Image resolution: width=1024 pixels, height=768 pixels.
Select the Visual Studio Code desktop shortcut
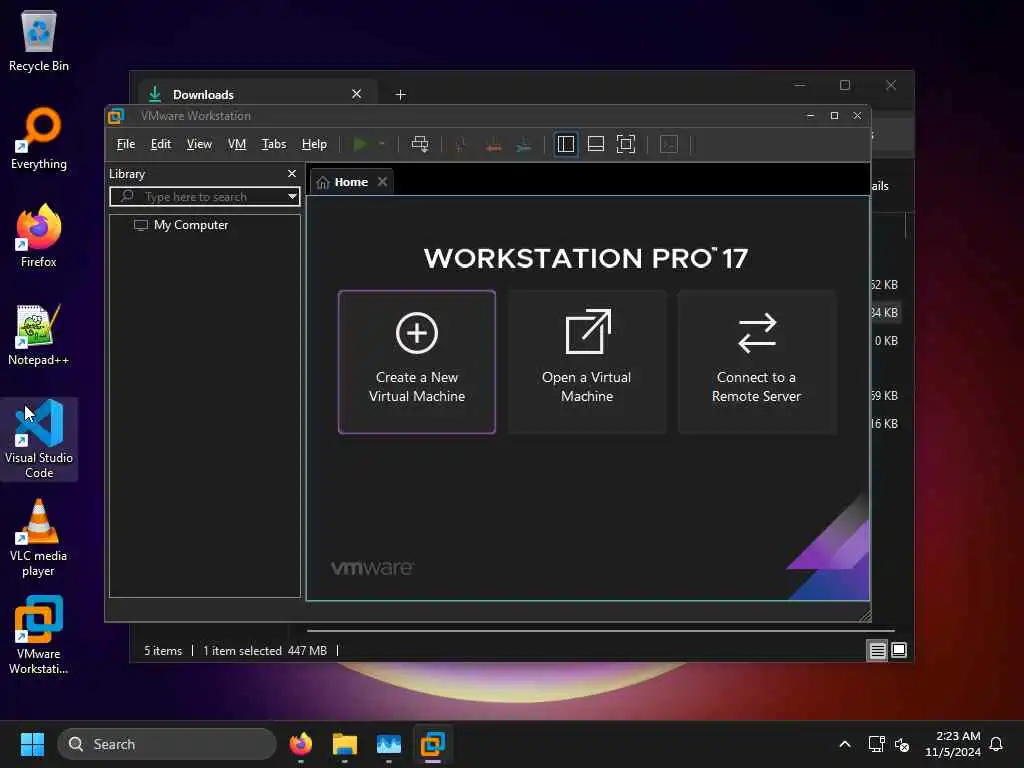[x=39, y=439]
